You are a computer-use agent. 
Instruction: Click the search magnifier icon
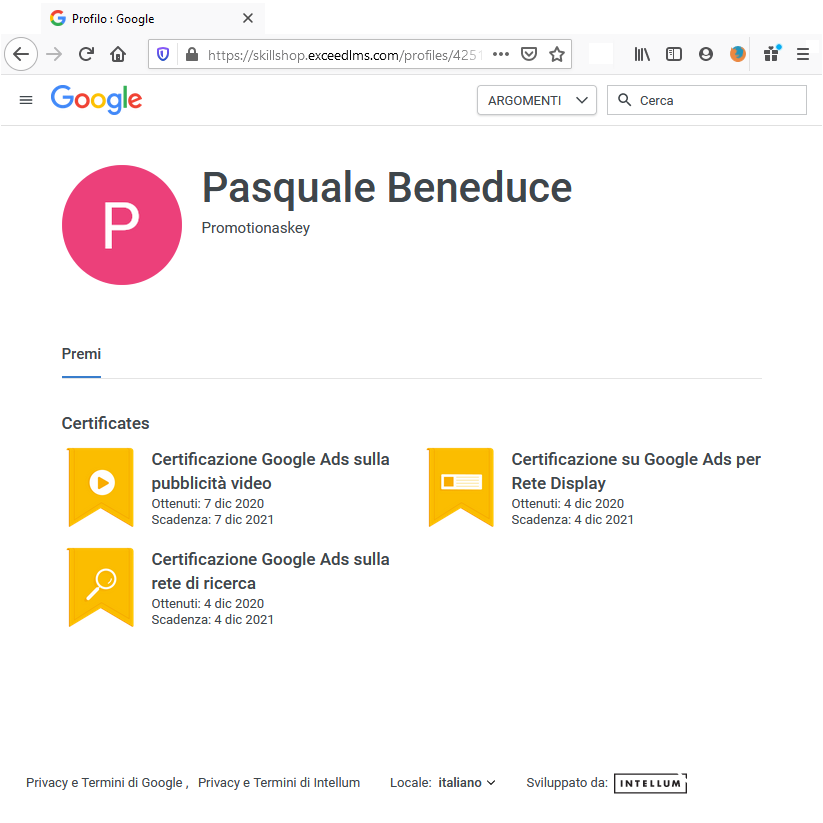[x=624, y=100]
